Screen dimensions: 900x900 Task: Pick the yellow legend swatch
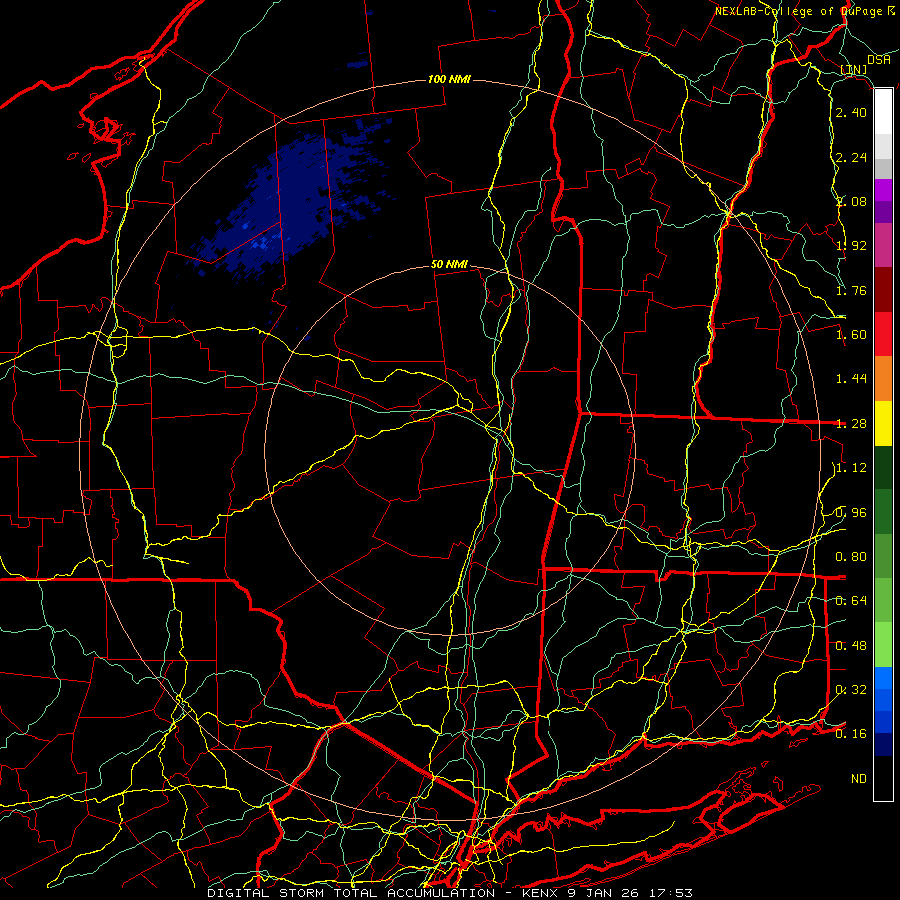pos(883,424)
